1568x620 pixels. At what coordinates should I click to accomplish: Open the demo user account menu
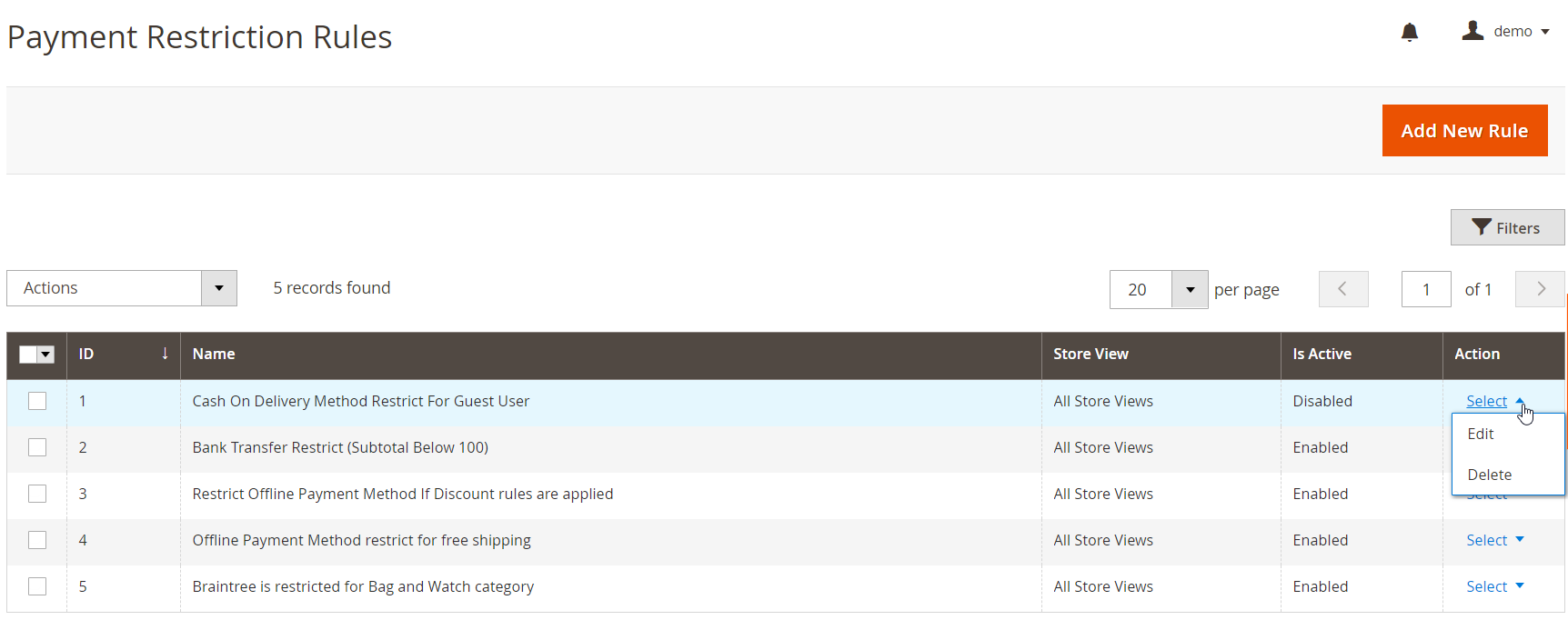point(1505,32)
